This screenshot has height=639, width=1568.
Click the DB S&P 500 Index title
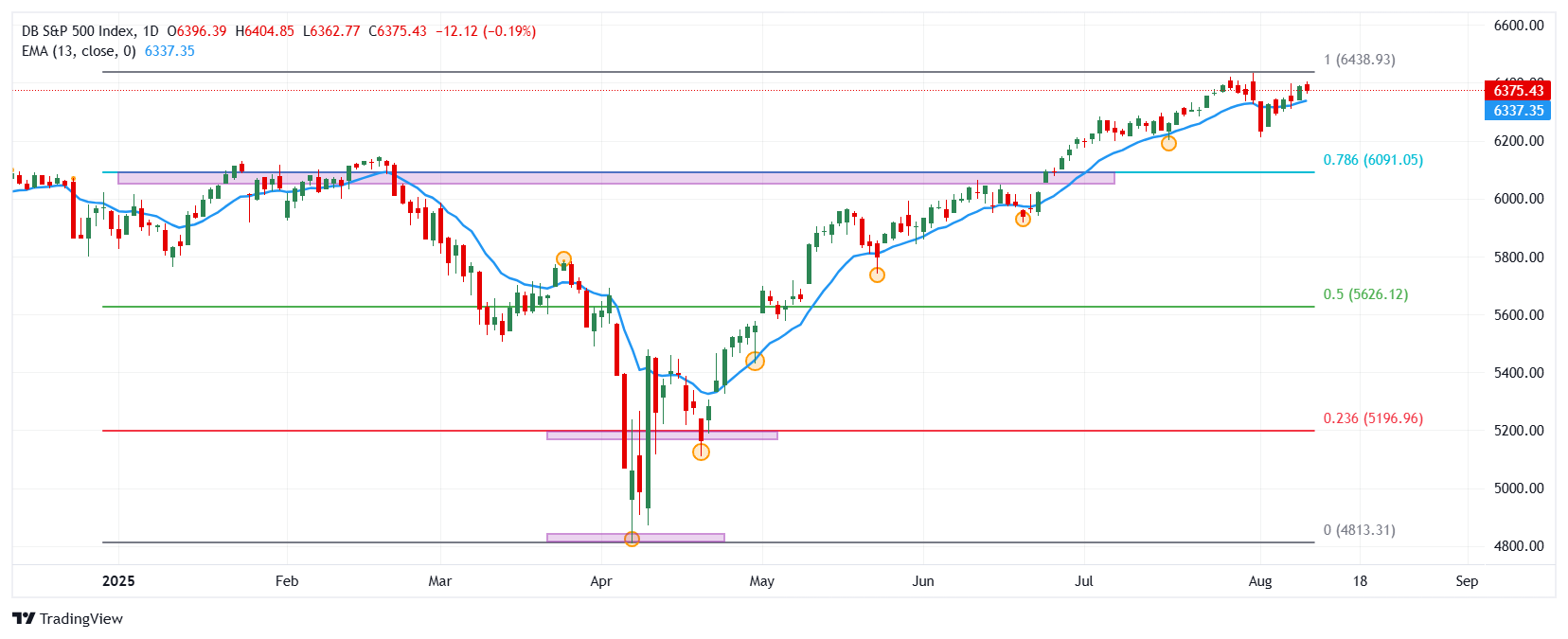(79, 31)
